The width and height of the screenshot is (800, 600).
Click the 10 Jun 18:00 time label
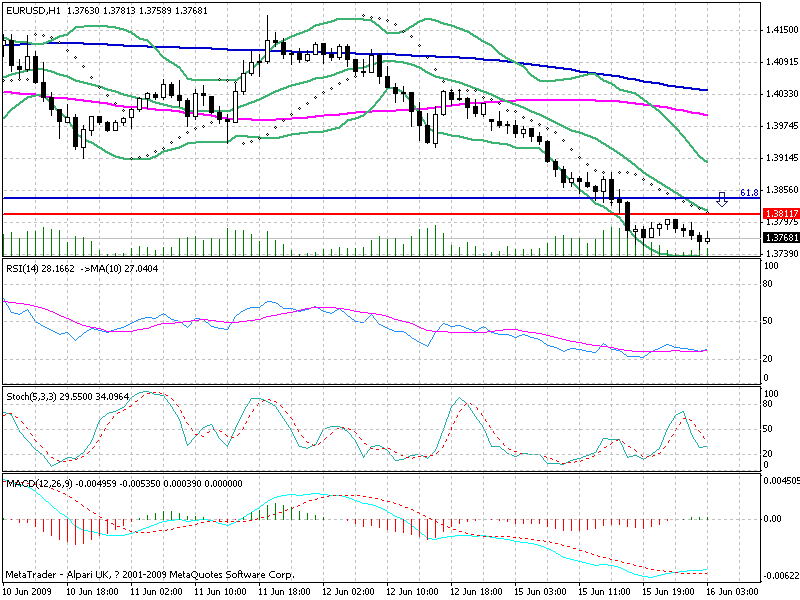92,591
